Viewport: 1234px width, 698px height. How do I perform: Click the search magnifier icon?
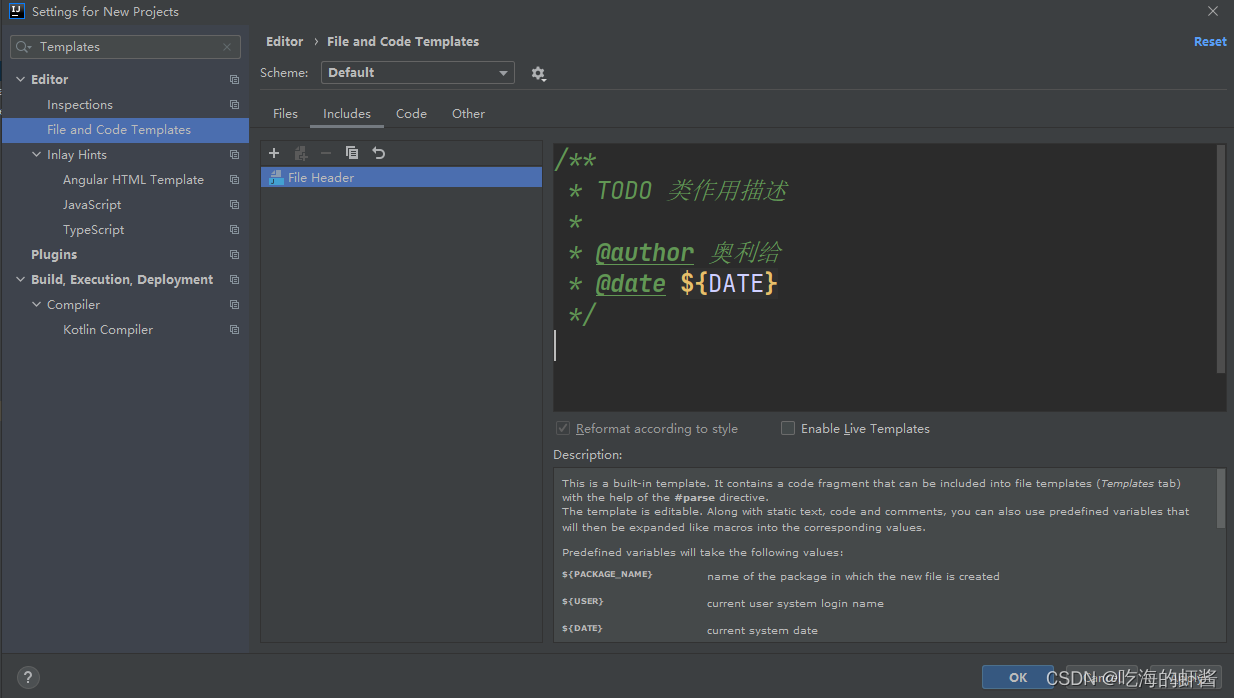(25, 47)
